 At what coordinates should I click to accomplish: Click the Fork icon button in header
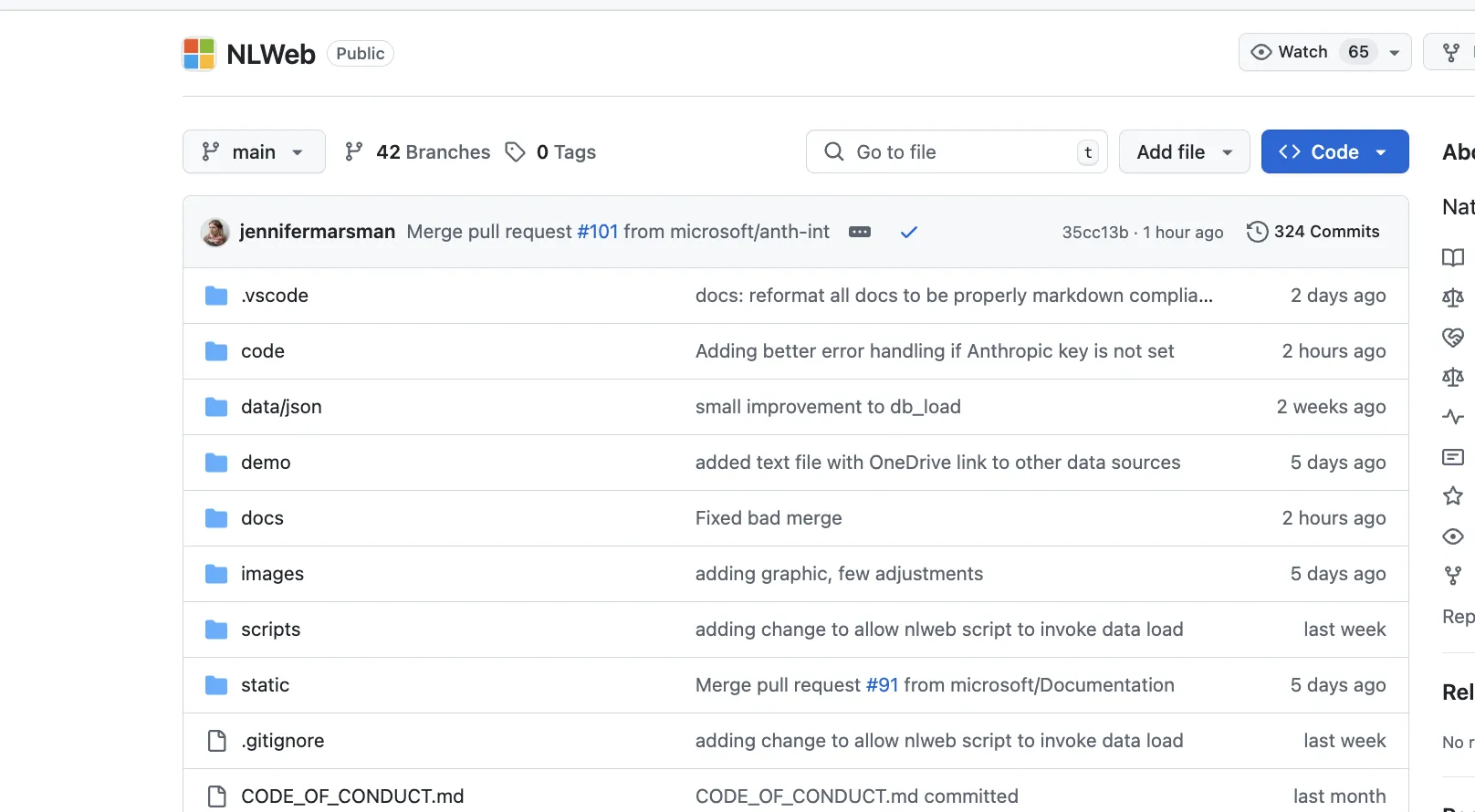1450,52
